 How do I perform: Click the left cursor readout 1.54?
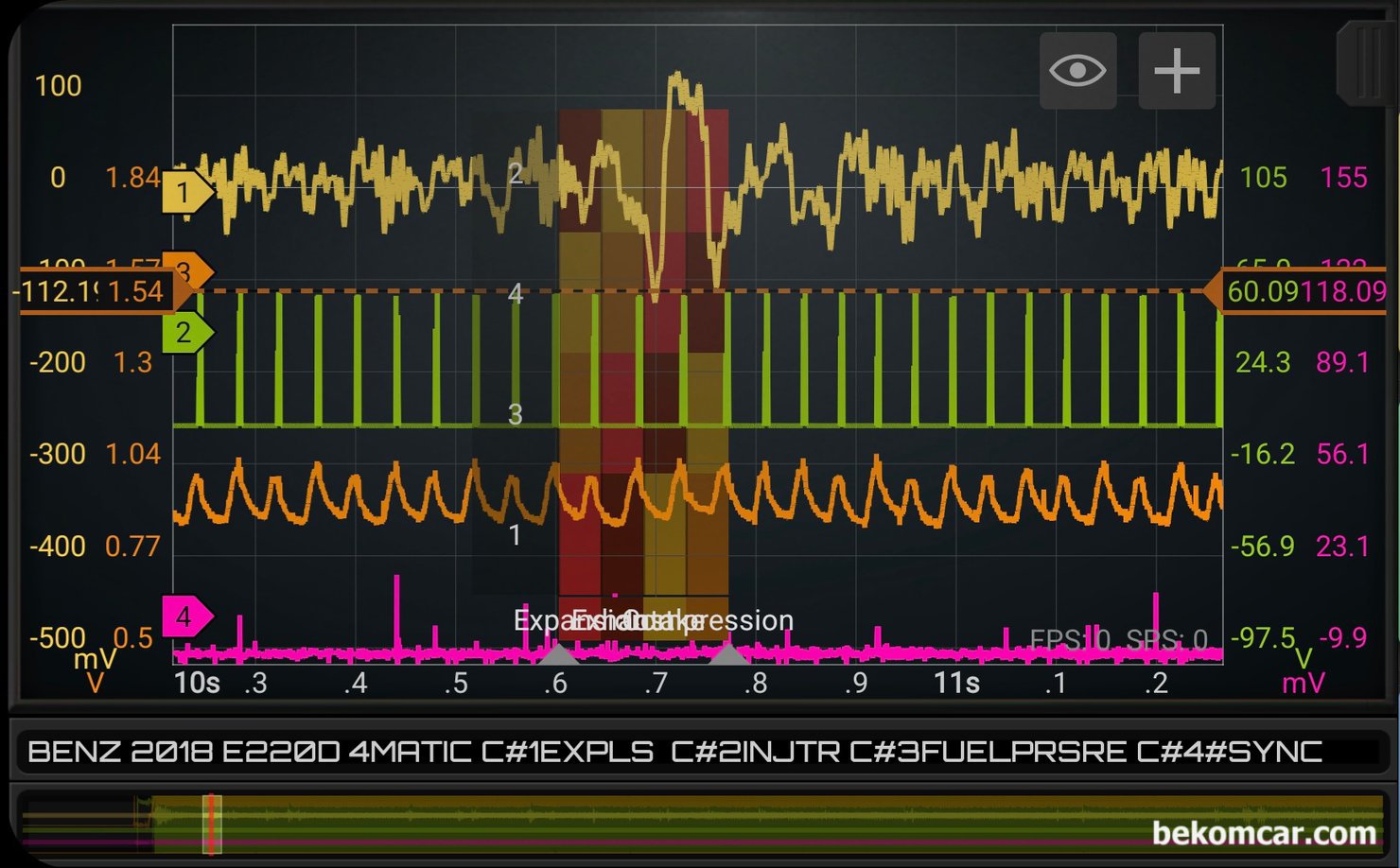[x=135, y=291]
